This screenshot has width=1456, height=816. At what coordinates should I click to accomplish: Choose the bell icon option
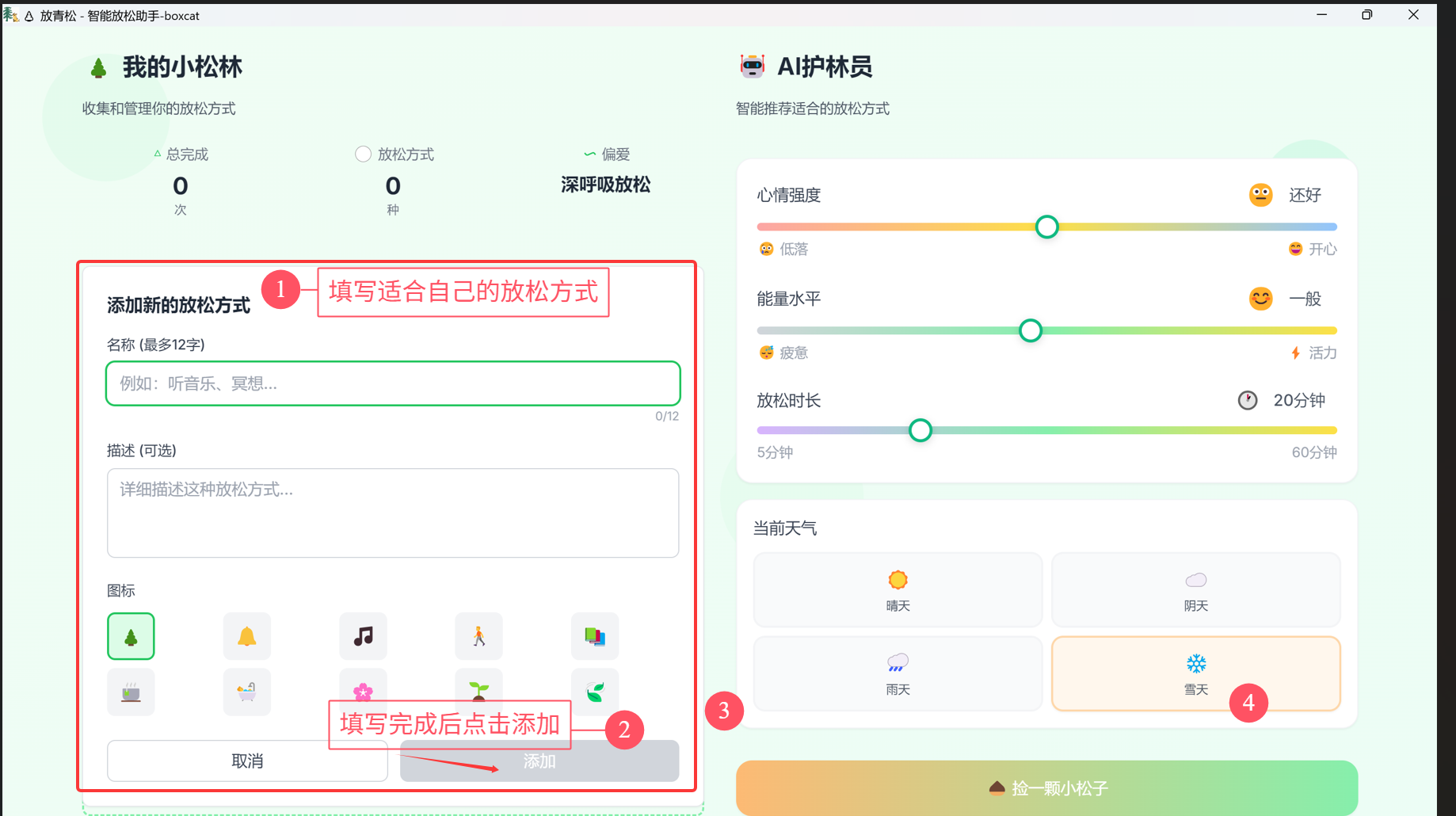point(246,636)
